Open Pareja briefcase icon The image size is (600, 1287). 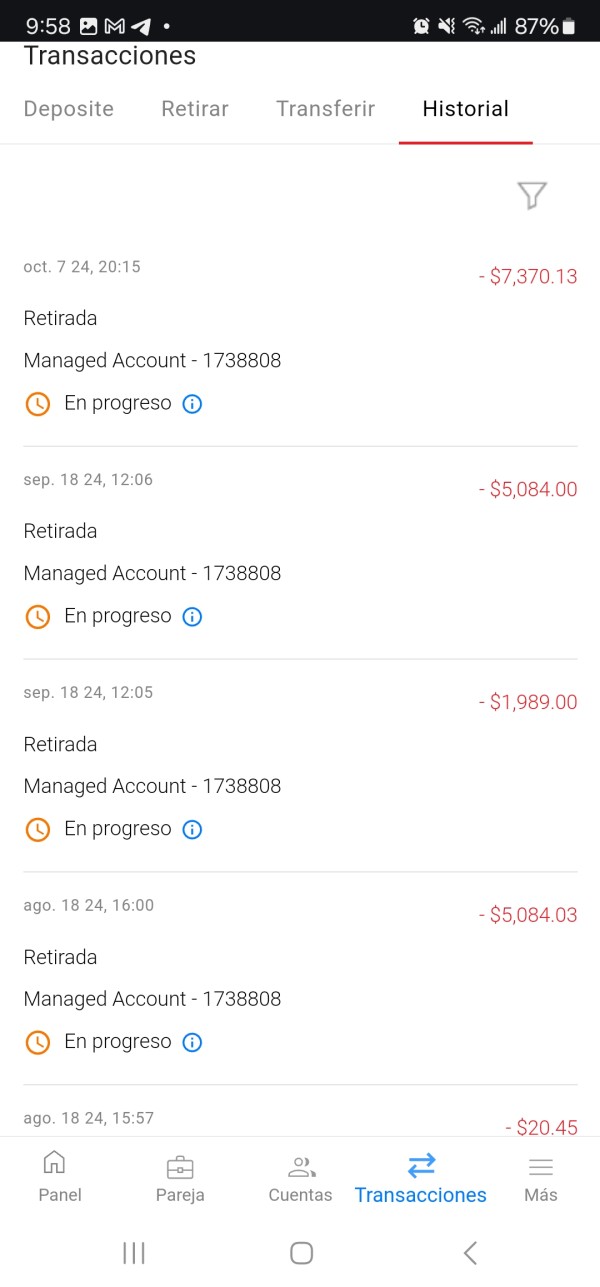[x=180, y=1166]
